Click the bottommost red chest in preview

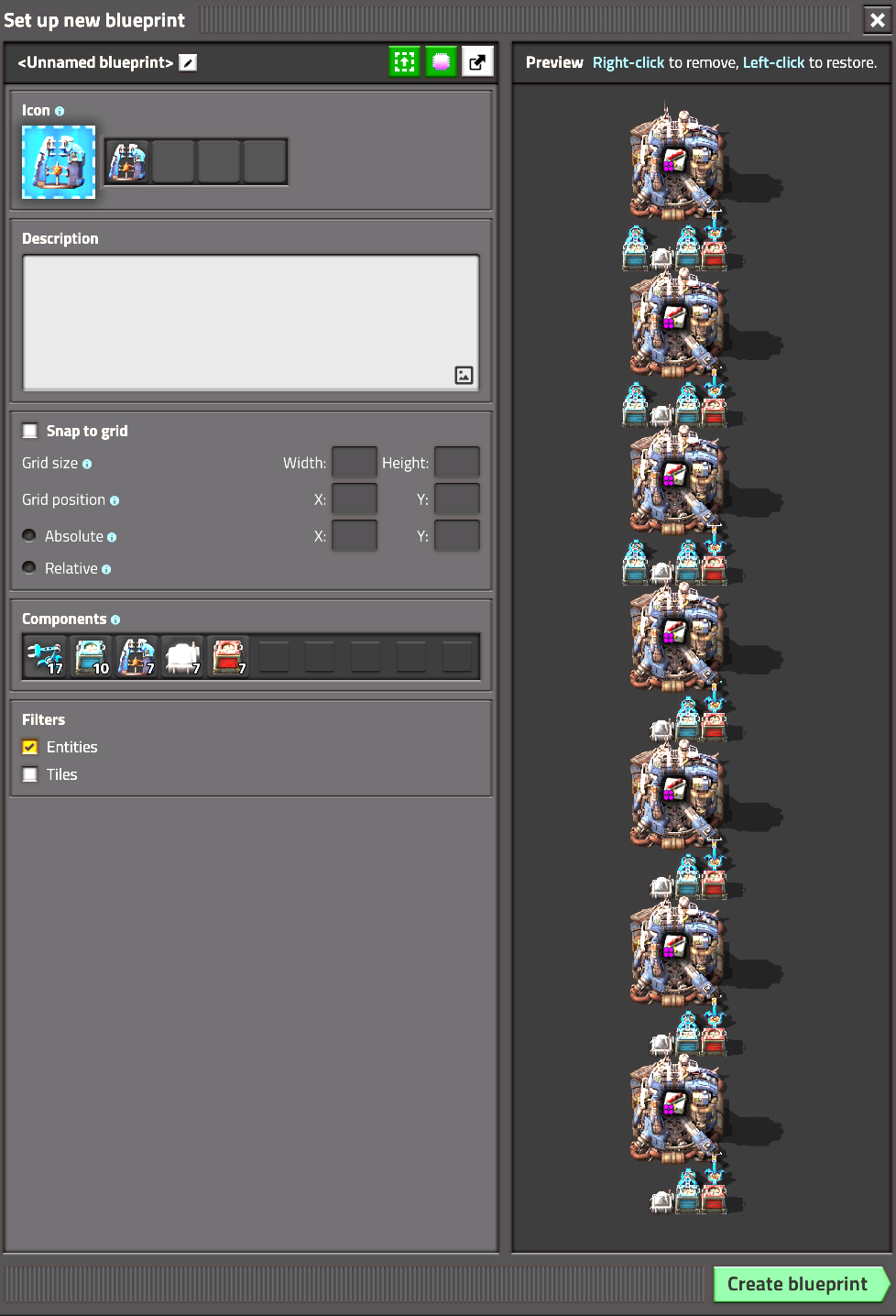click(x=714, y=1199)
